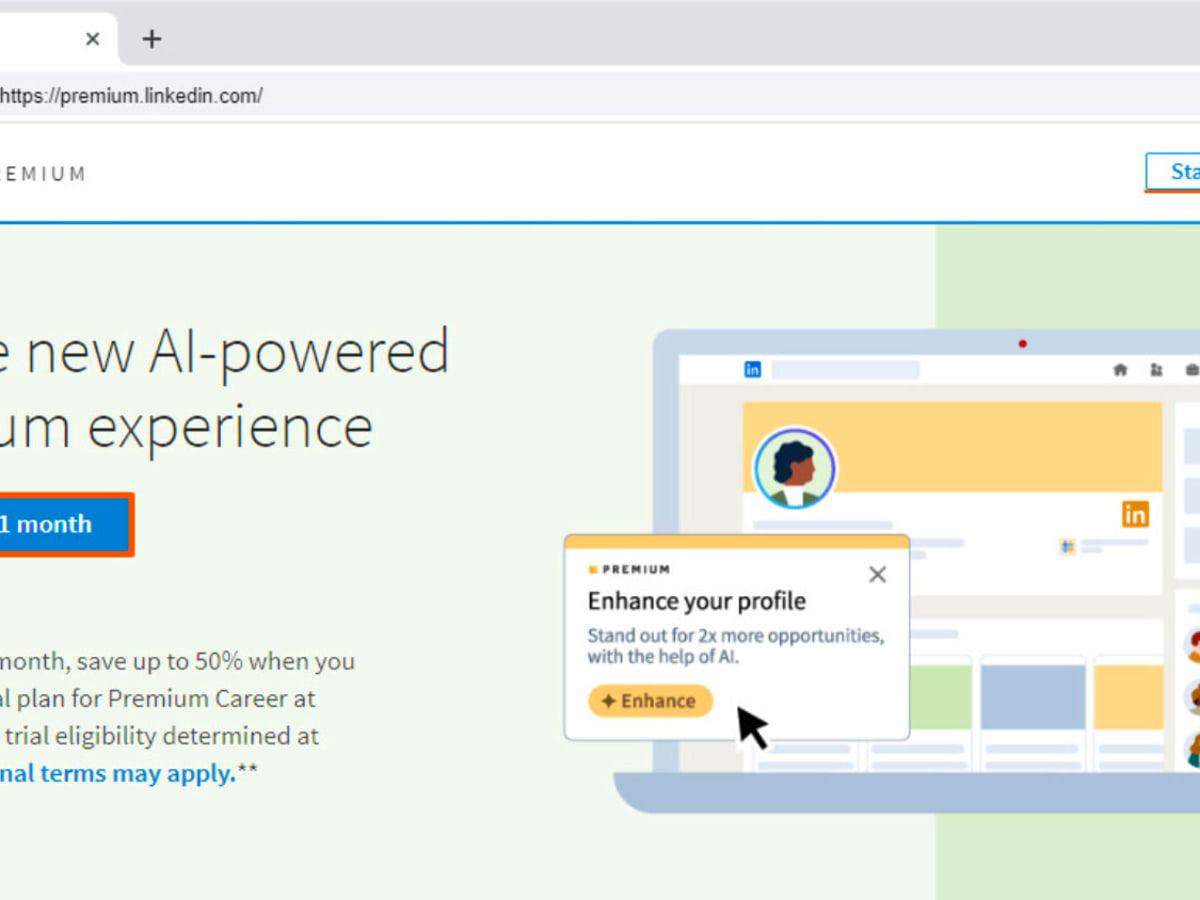Open a new browser tab
Screen dimensions: 1200x900
click(151, 39)
